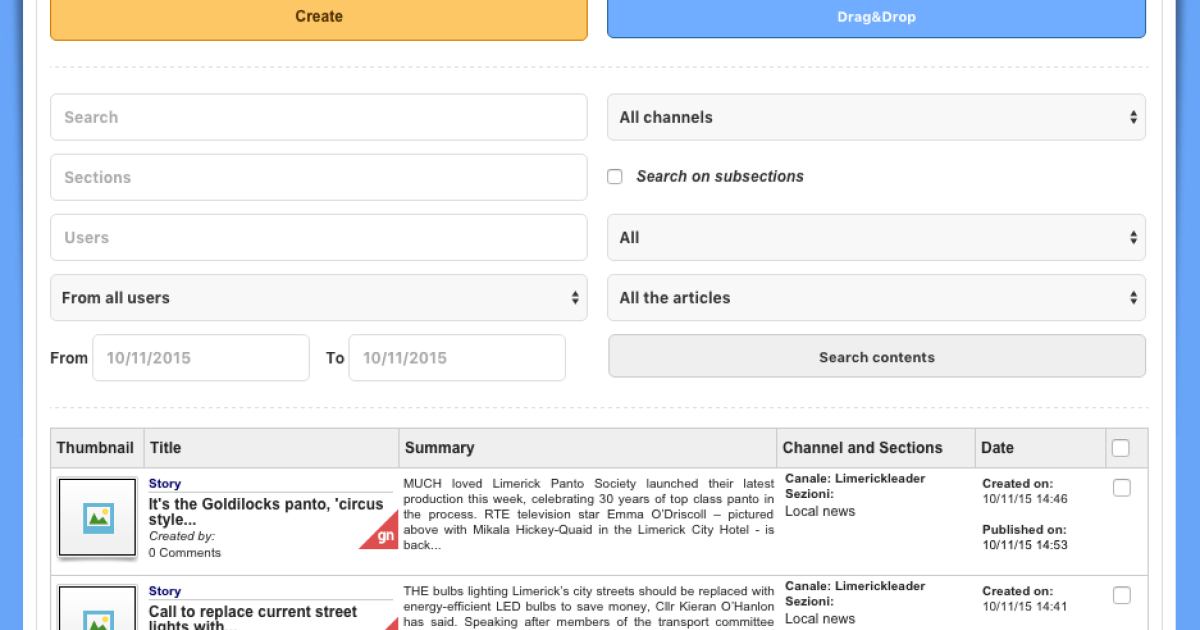1200x630 pixels.
Task: Click the Sections input field
Action: click(318, 177)
